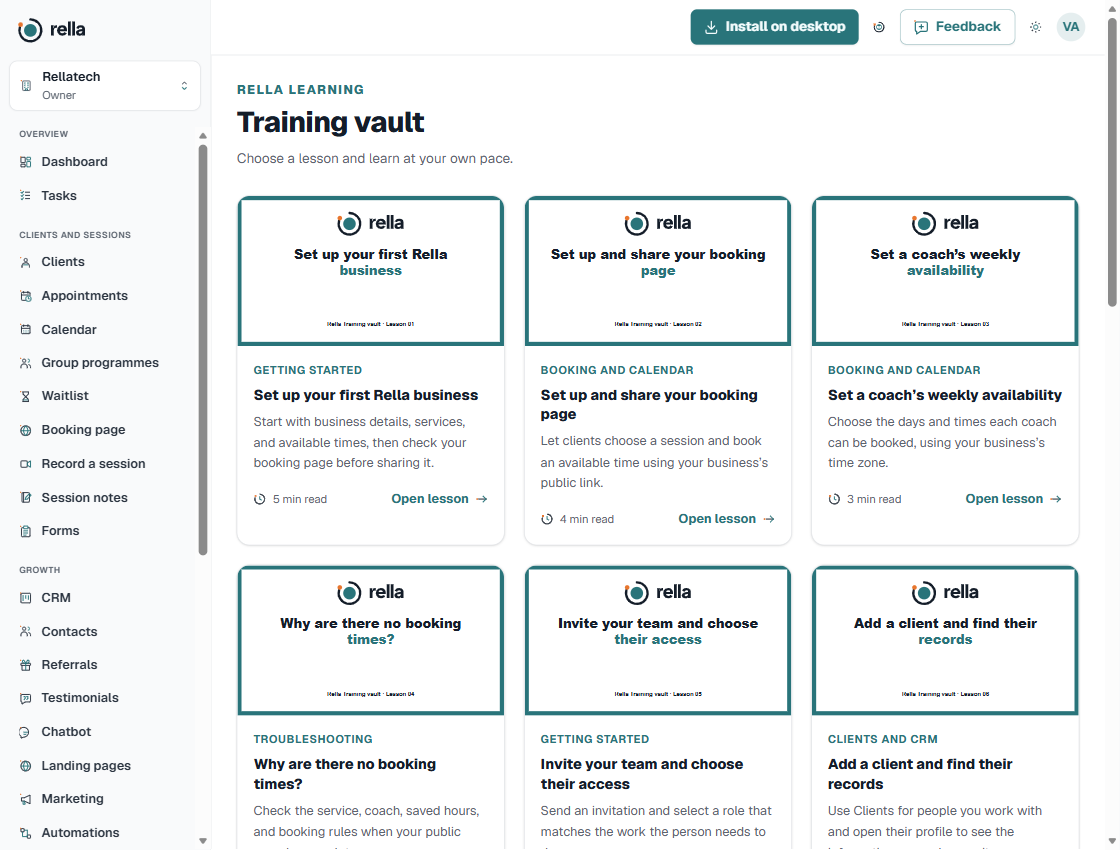Click the Rella logo in the sidebar header
Image resolution: width=1120 pixels, height=850 pixels.
coord(51,30)
